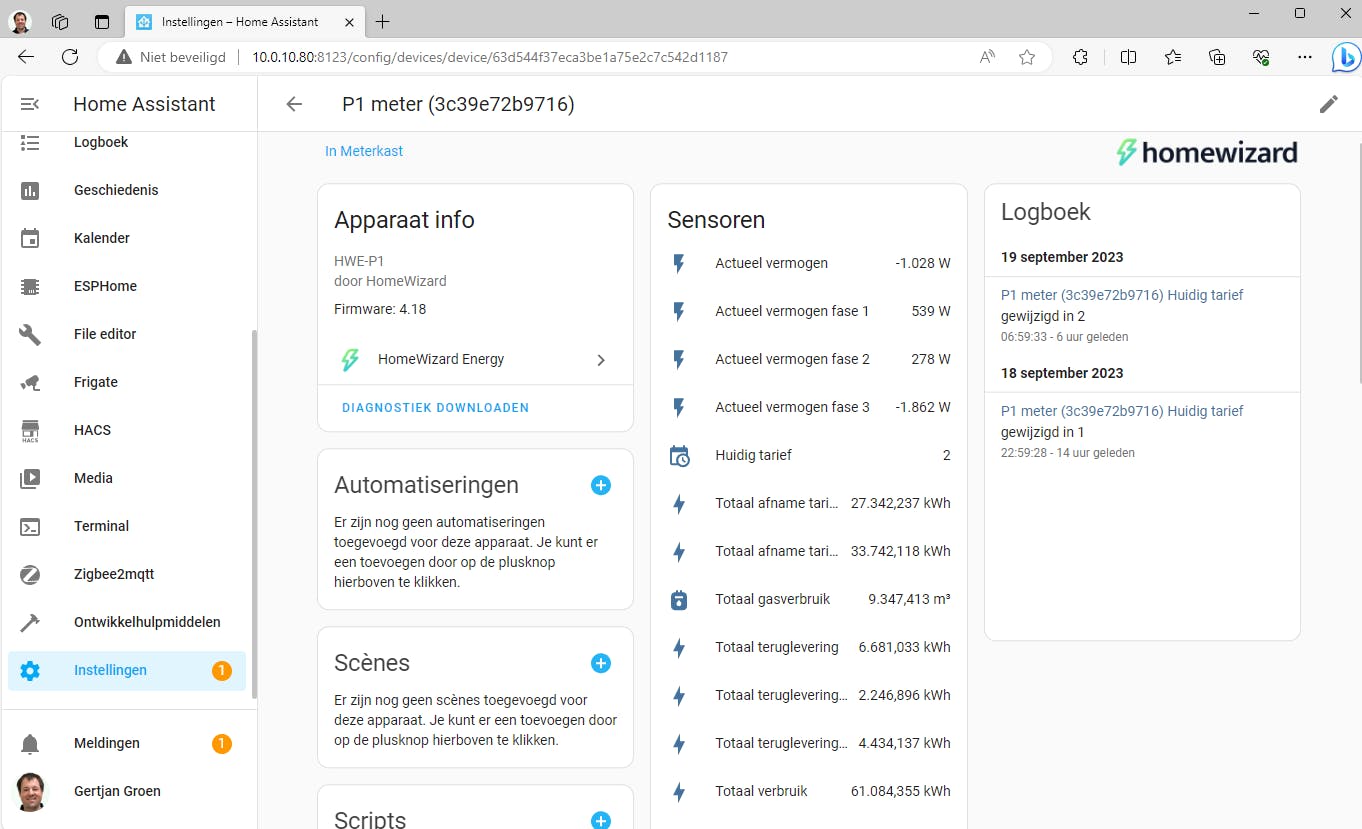This screenshot has width=1362, height=829.
Task: Click the Huidig tarief sensor icon
Action: click(679, 456)
